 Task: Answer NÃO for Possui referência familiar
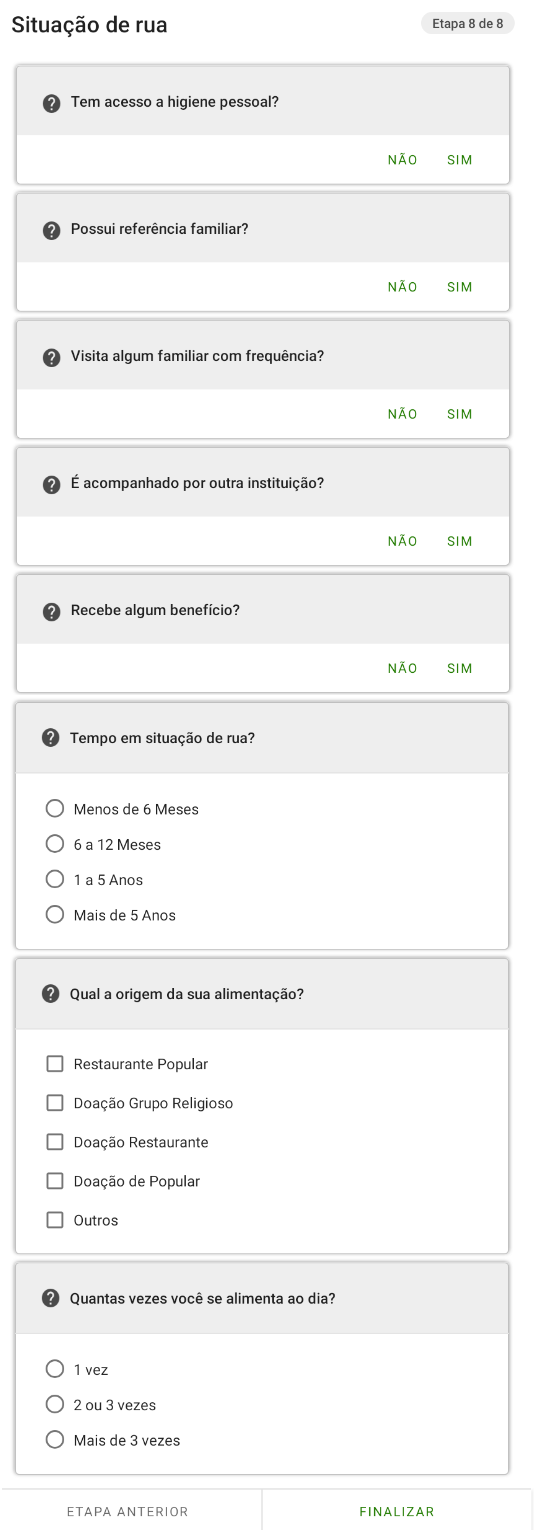[402, 287]
